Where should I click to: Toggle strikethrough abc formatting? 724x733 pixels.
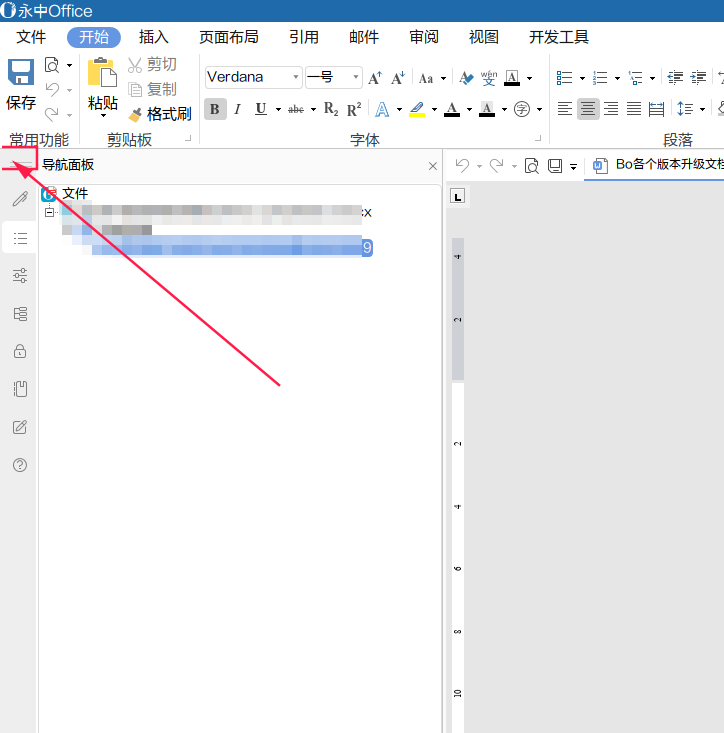(296, 109)
